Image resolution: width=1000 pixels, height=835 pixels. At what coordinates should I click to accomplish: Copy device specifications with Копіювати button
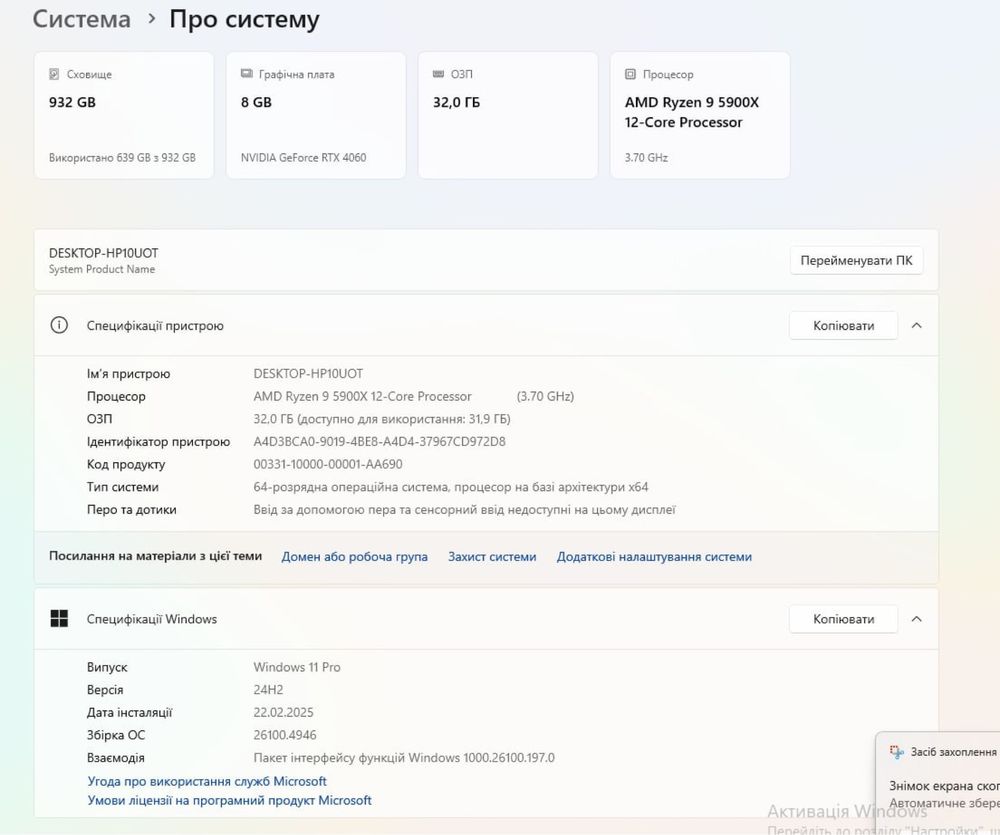(843, 325)
